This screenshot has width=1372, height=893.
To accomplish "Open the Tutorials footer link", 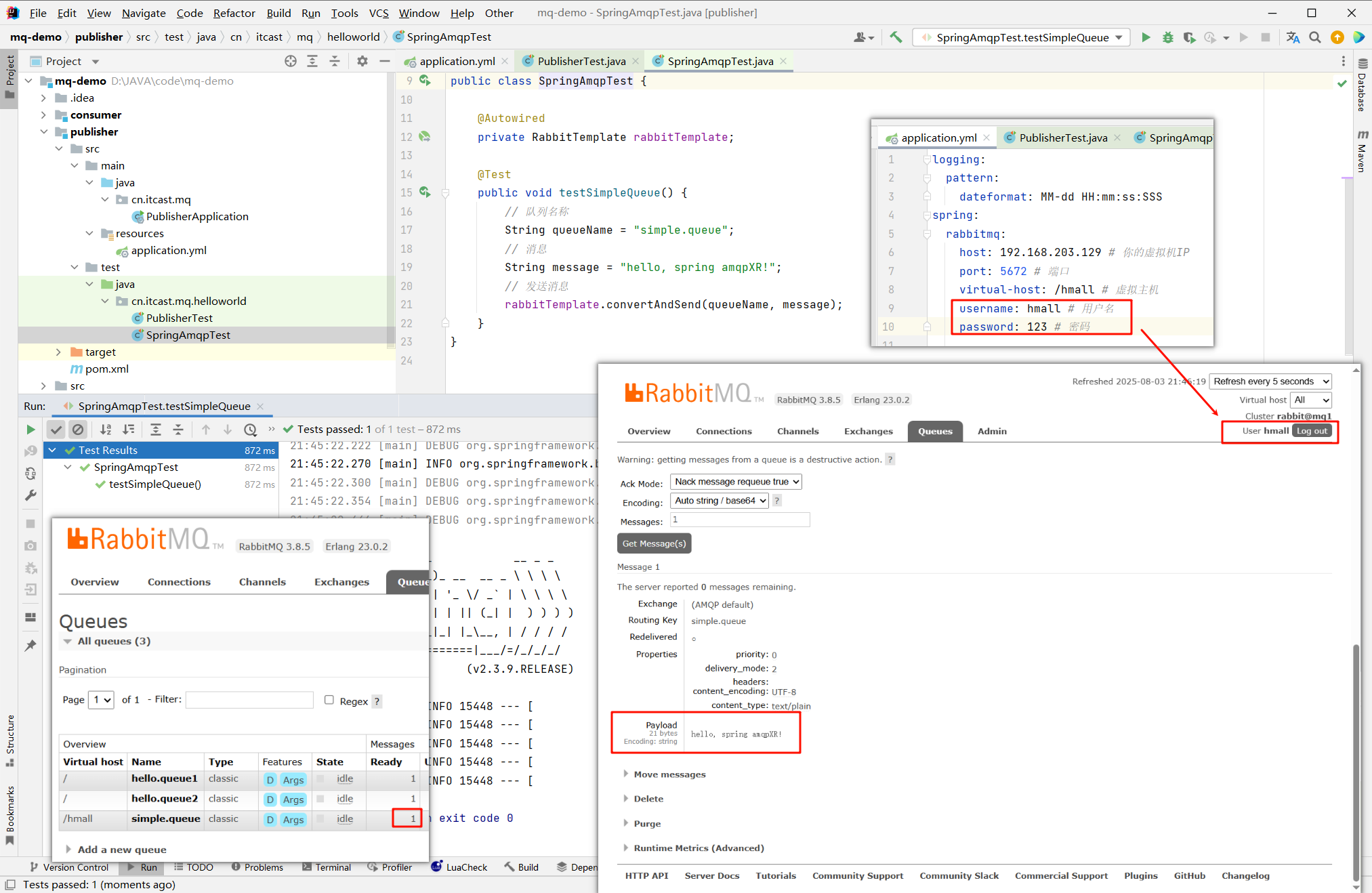I will pos(776,876).
